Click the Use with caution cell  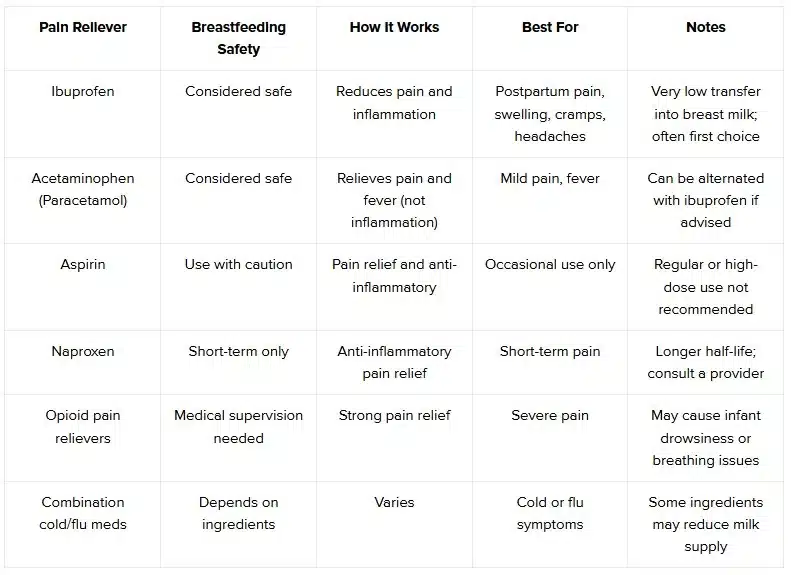point(238,265)
